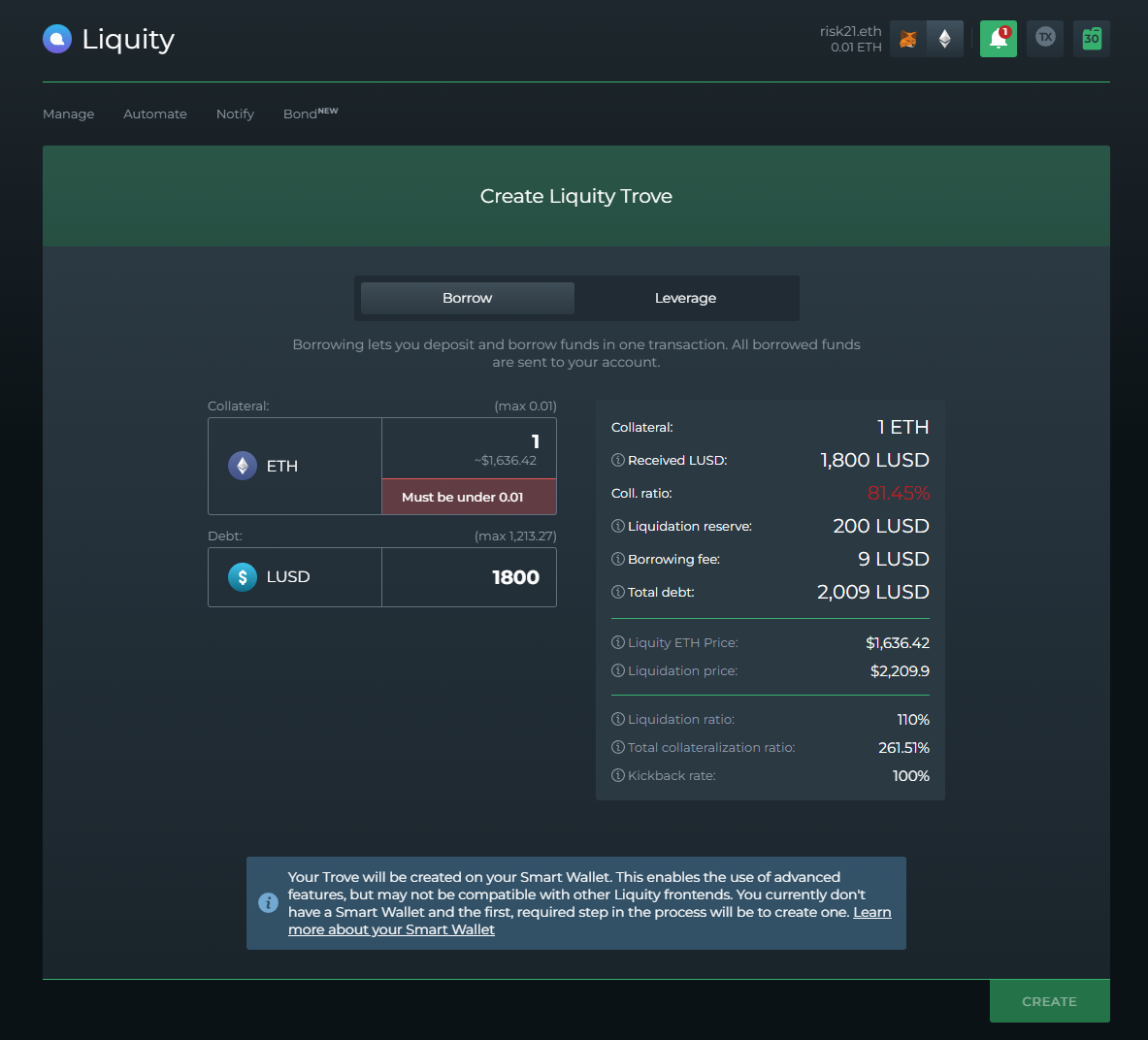The height and width of the screenshot is (1040, 1148).
Task: Click the CREATE button
Action: (x=1049, y=1000)
